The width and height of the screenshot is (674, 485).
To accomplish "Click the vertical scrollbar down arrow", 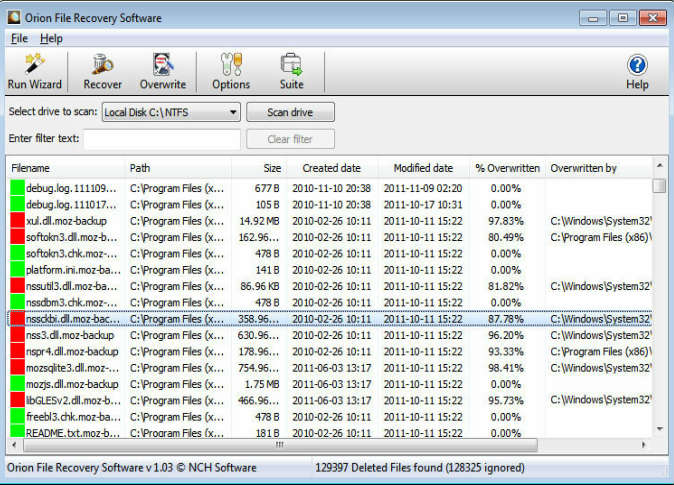I will point(659,428).
